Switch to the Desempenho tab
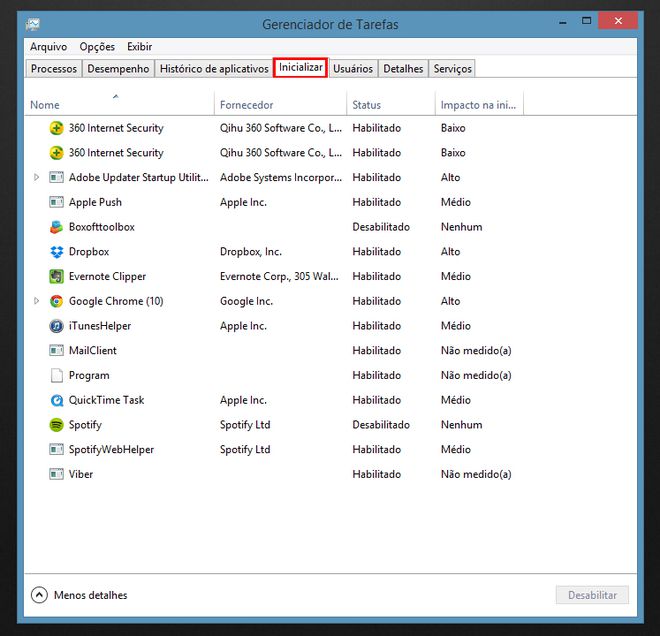 pyautogui.click(x=118, y=69)
